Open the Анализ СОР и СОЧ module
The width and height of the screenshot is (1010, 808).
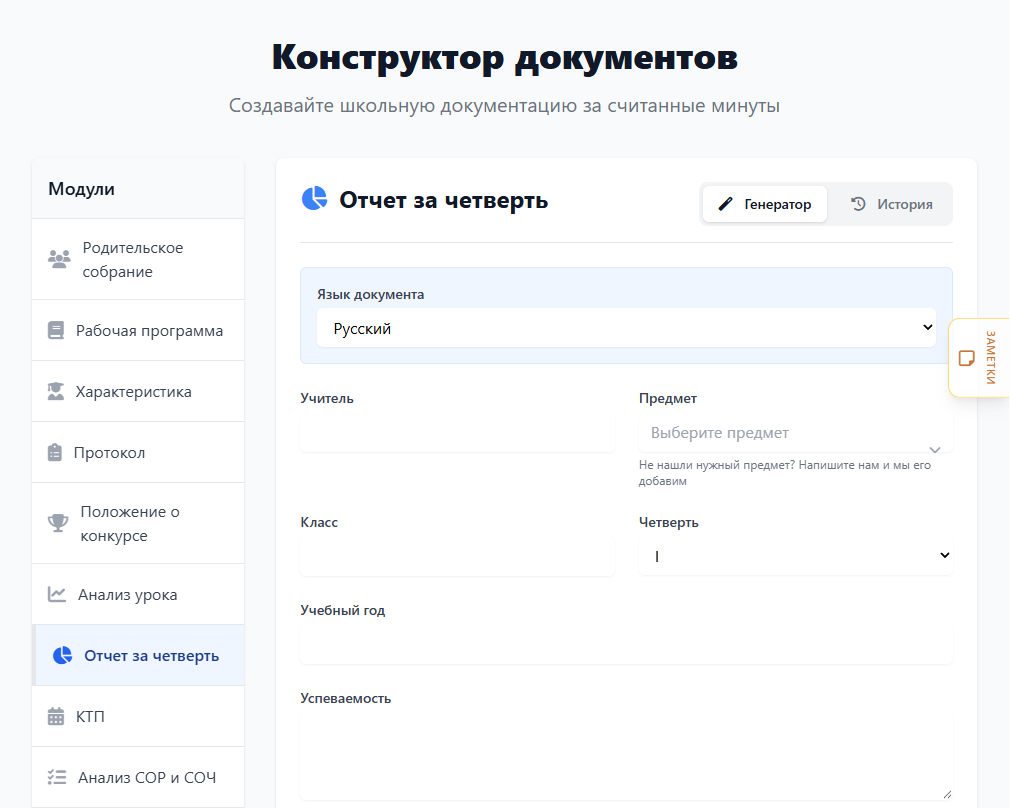point(138,777)
